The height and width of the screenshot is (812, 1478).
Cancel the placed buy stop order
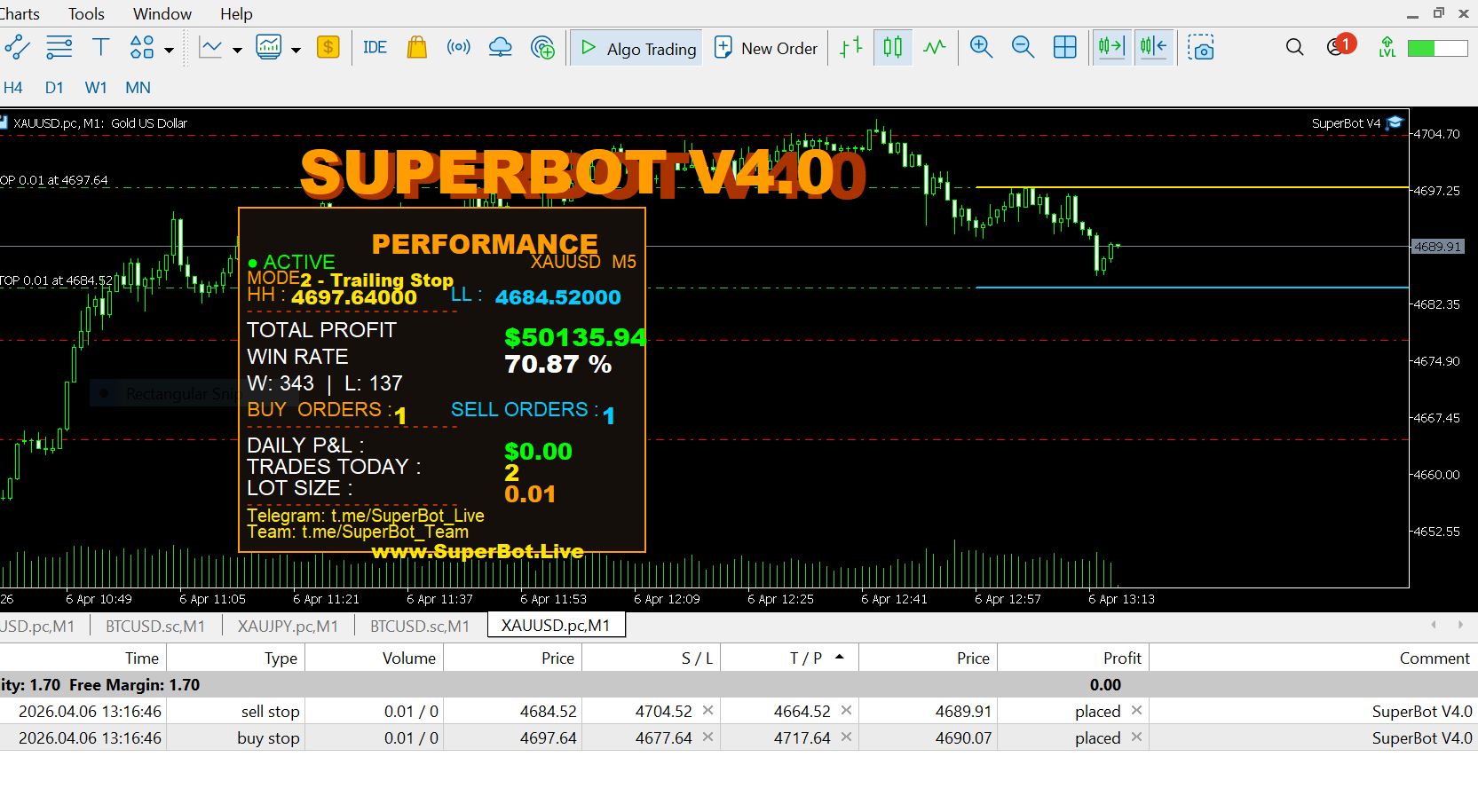click(x=1136, y=737)
